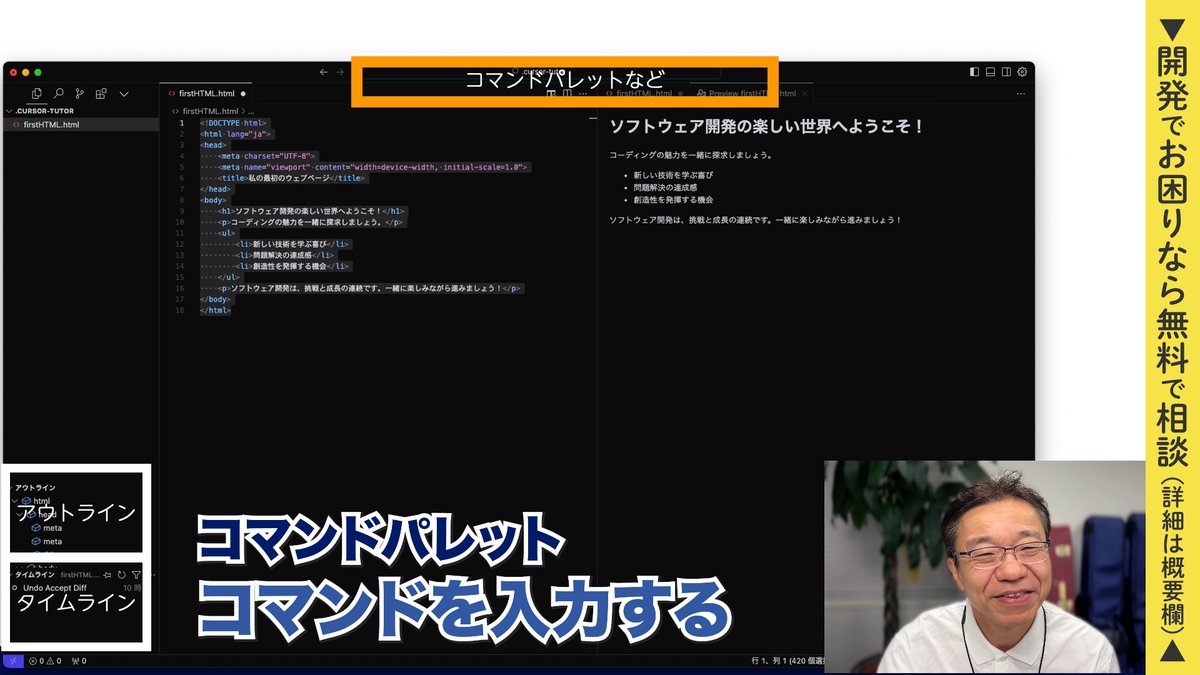The width and height of the screenshot is (1200, 675).
Task: Expand additional views chevron in sidebar header
Action: point(124,93)
